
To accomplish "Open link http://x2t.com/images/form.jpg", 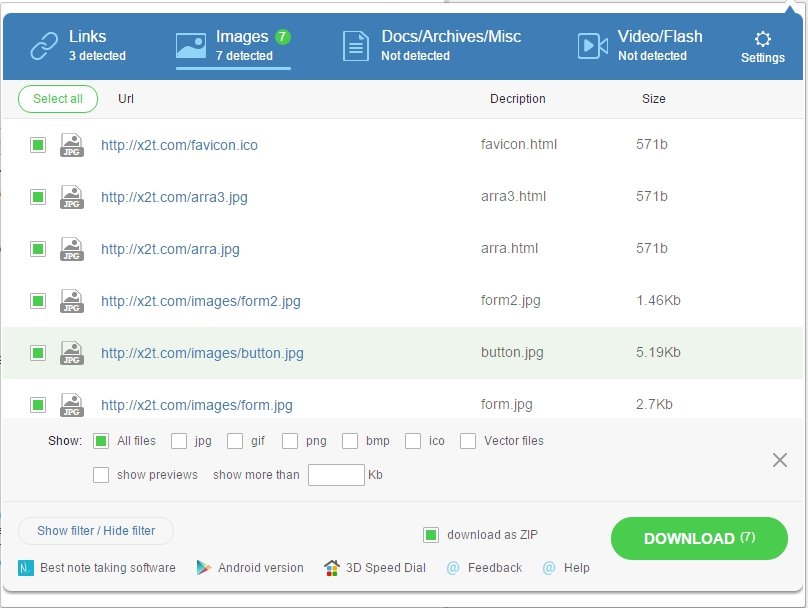I will [197, 406].
